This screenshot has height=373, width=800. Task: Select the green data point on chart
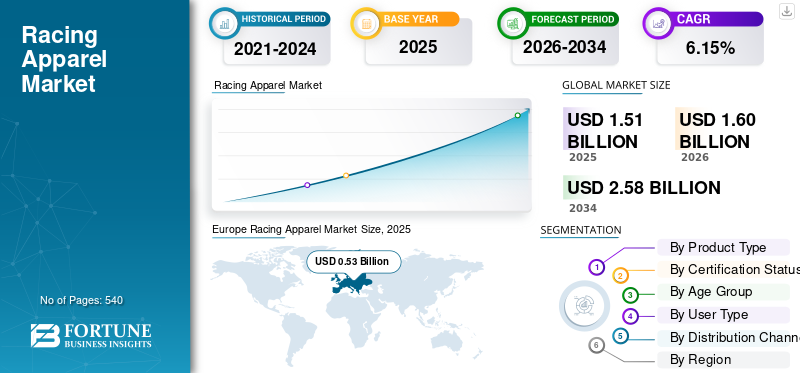point(517,115)
